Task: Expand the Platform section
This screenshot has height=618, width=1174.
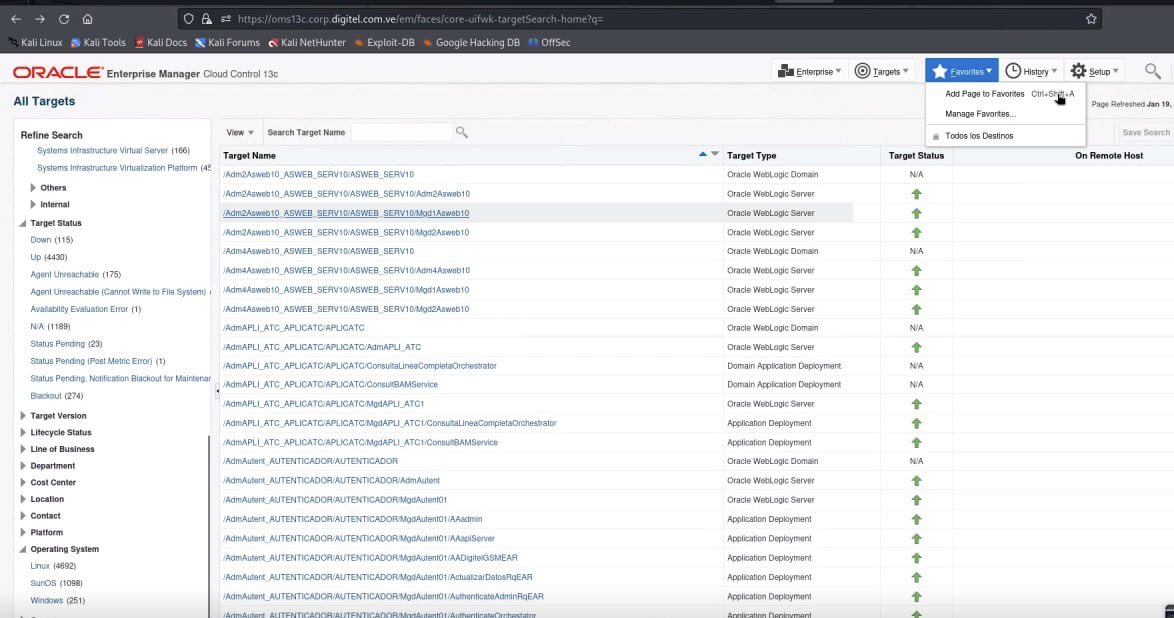Action: coord(23,532)
